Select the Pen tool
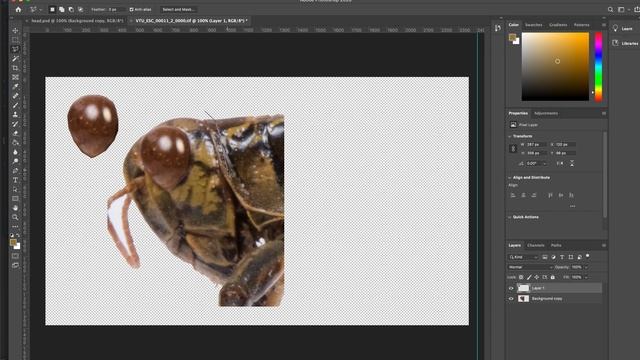The image size is (640, 360). [x=16, y=171]
